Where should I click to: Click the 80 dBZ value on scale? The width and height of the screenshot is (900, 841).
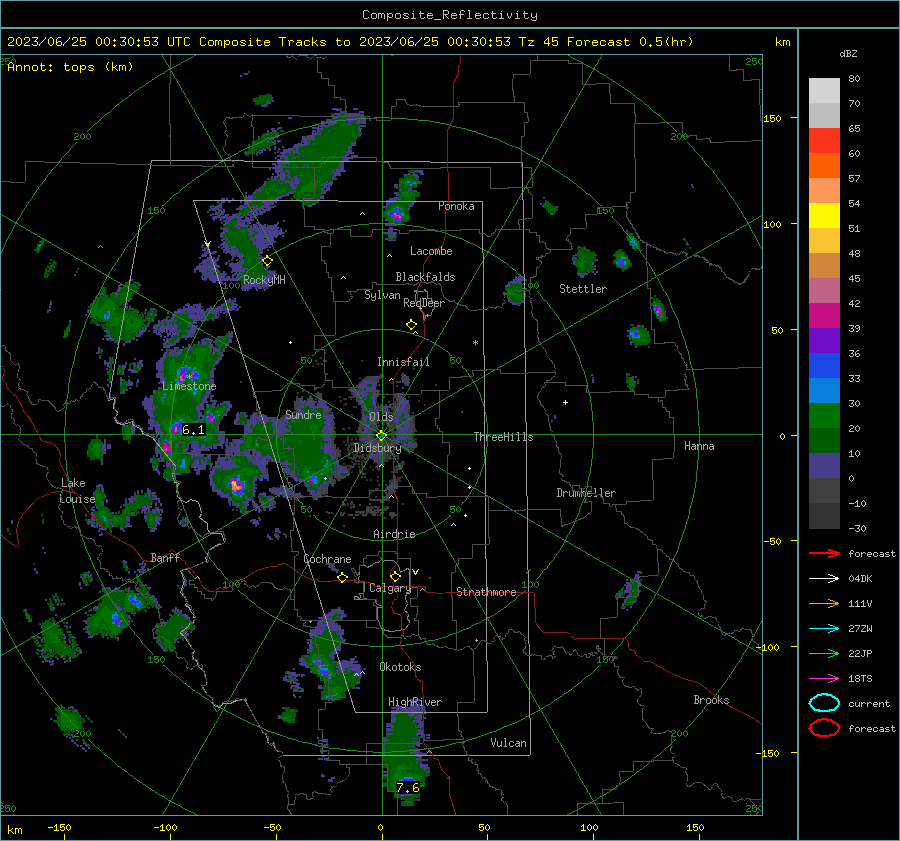click(x=854, y=79)
